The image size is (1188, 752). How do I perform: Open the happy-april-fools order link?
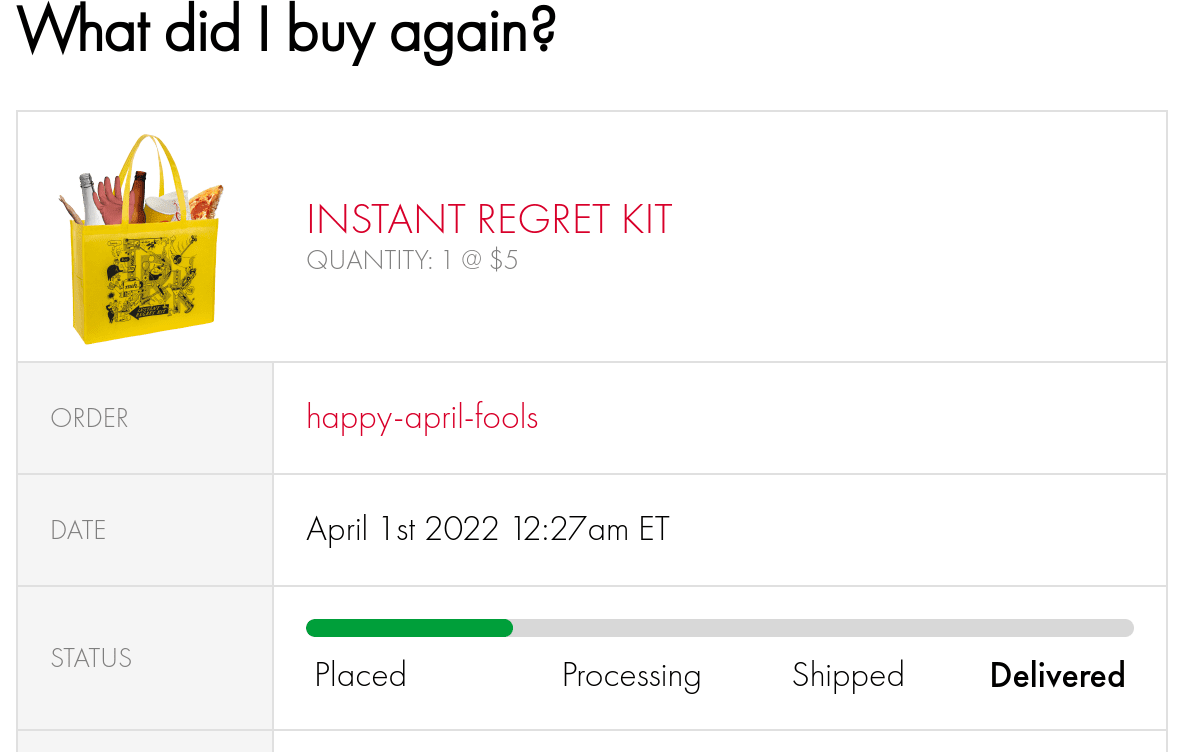(422, 417)
